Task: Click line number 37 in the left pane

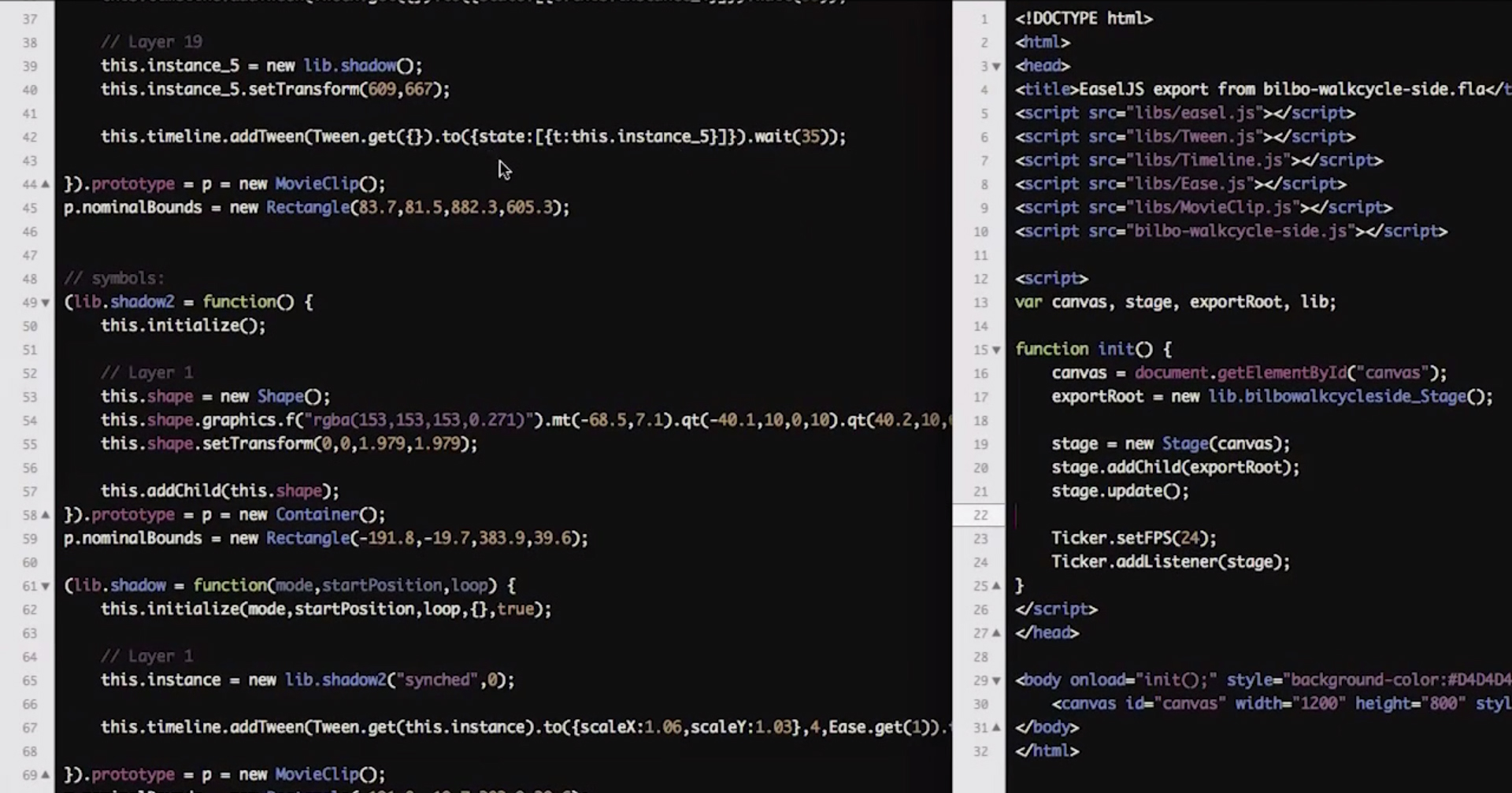Action: coord(30,19)
